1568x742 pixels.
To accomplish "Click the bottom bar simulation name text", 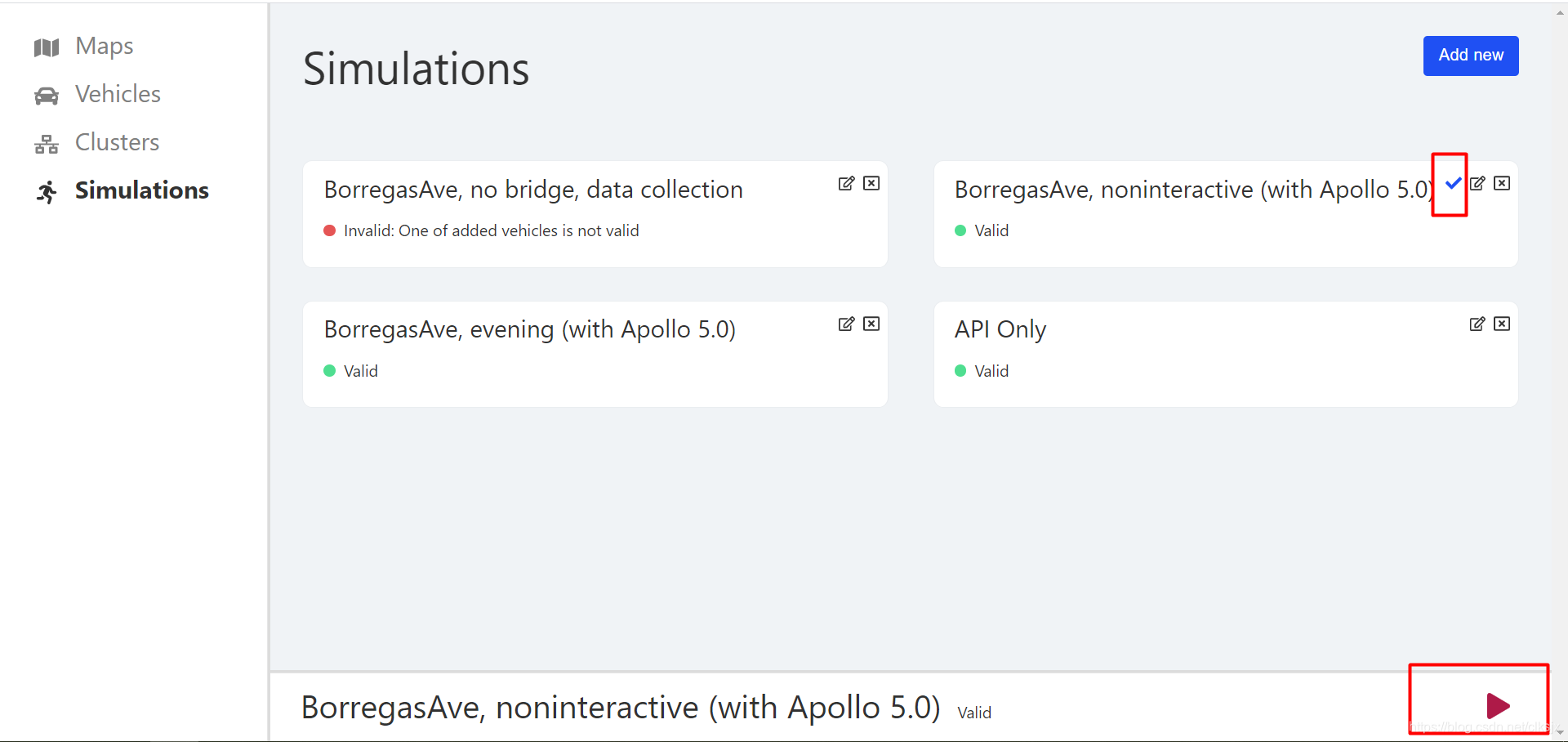I will 621,708.
